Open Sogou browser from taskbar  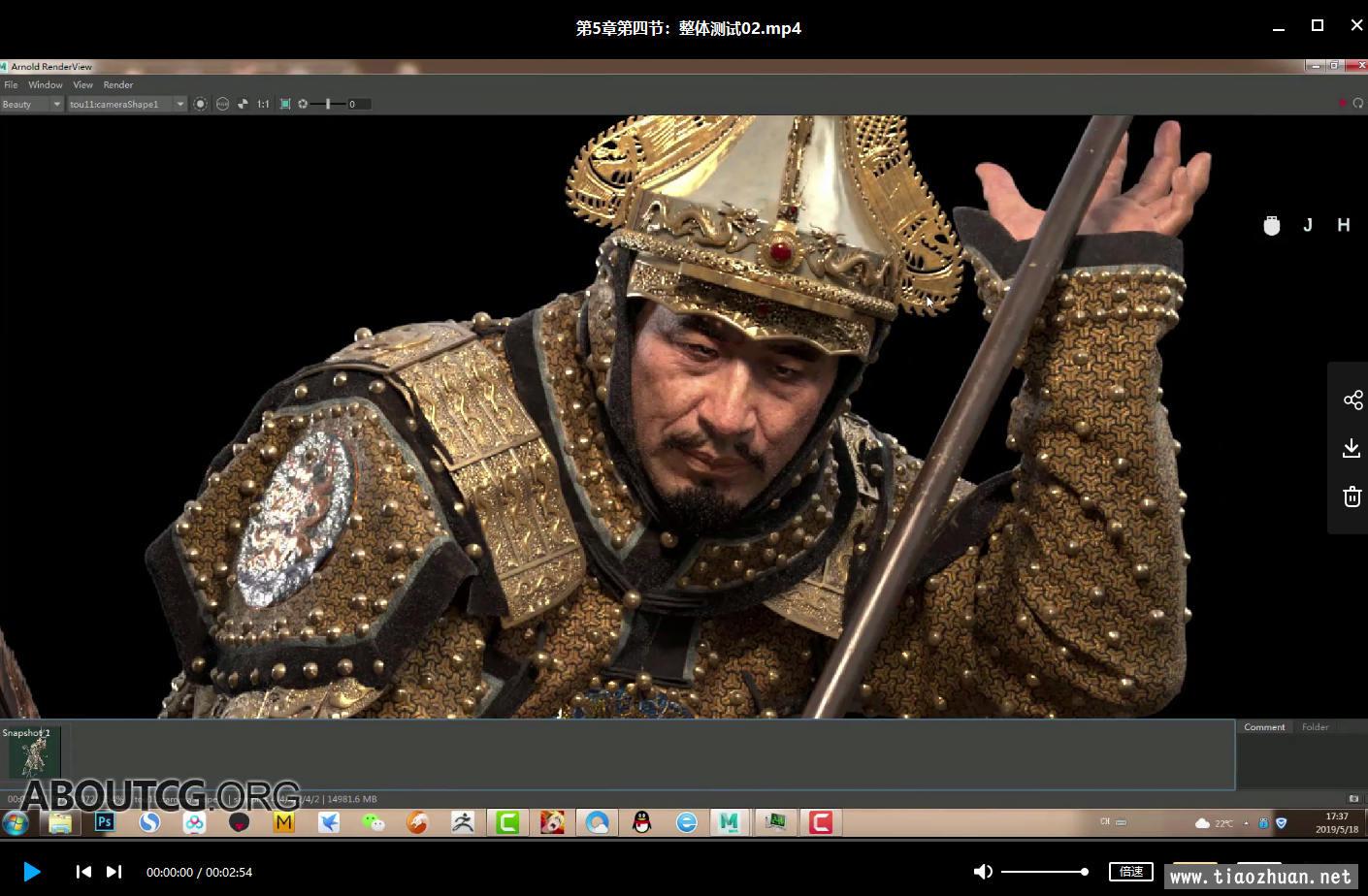point(149,822)
